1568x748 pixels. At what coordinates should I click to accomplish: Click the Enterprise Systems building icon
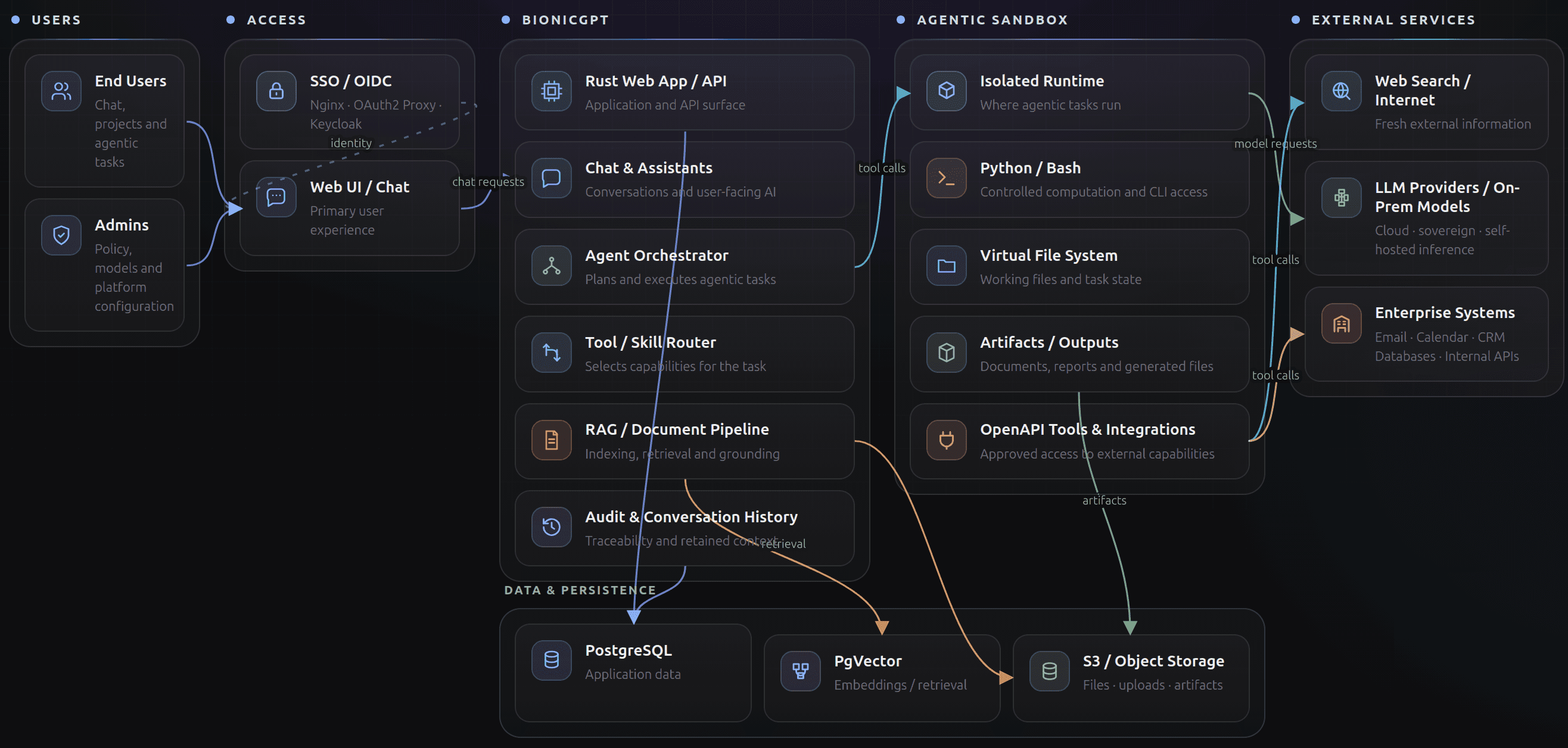1342,323
